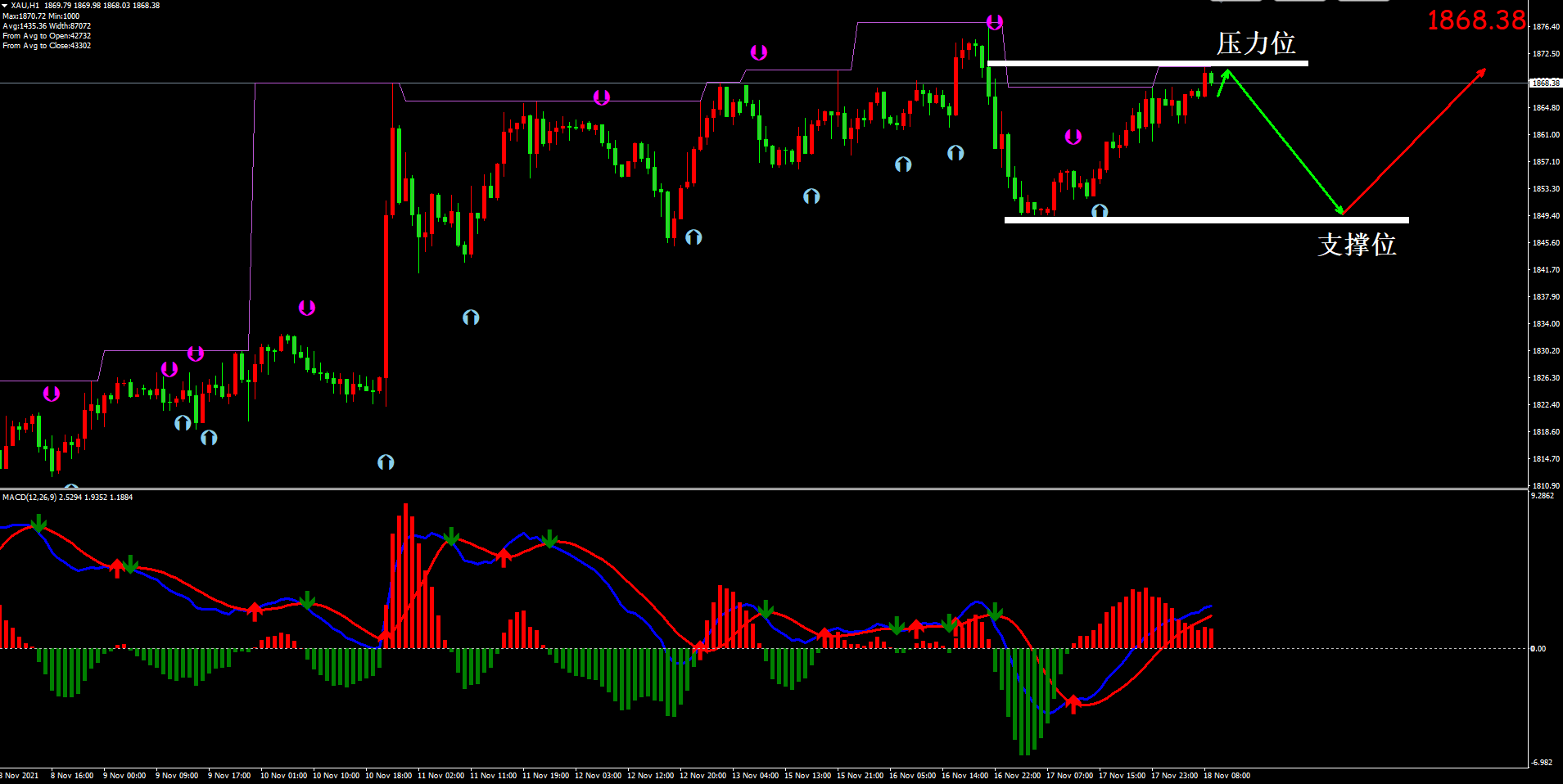Select the blue up-arrow signal touching the support line
This screenshot has width=1563, height=784.
click(x=1100, y=211)
